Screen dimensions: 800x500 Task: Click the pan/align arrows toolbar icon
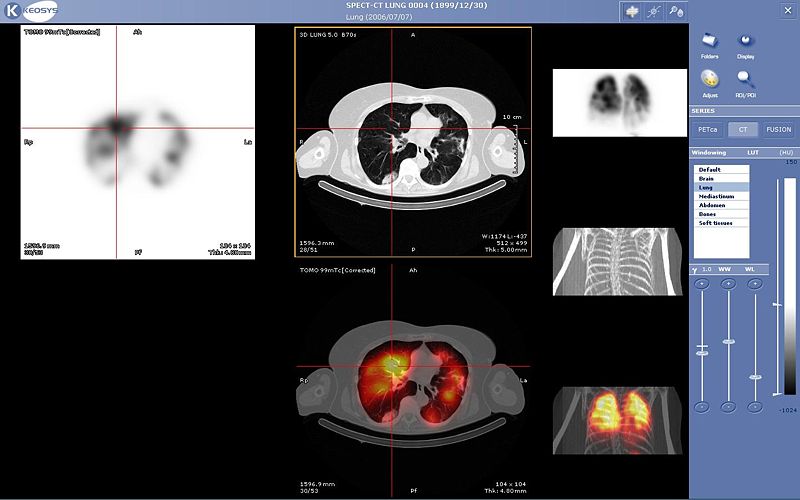632,12
